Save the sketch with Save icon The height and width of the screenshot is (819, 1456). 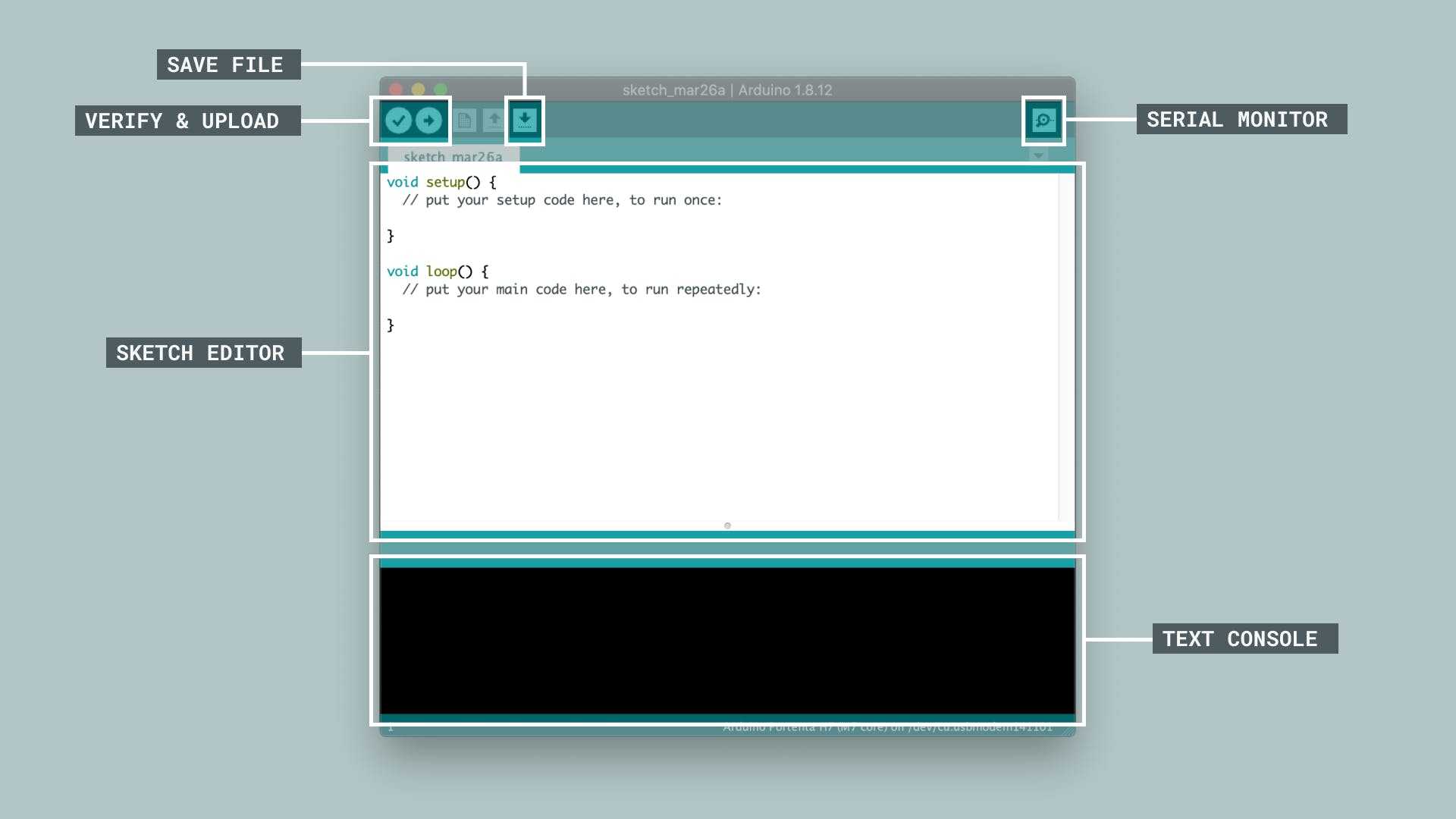pos(525,120)
